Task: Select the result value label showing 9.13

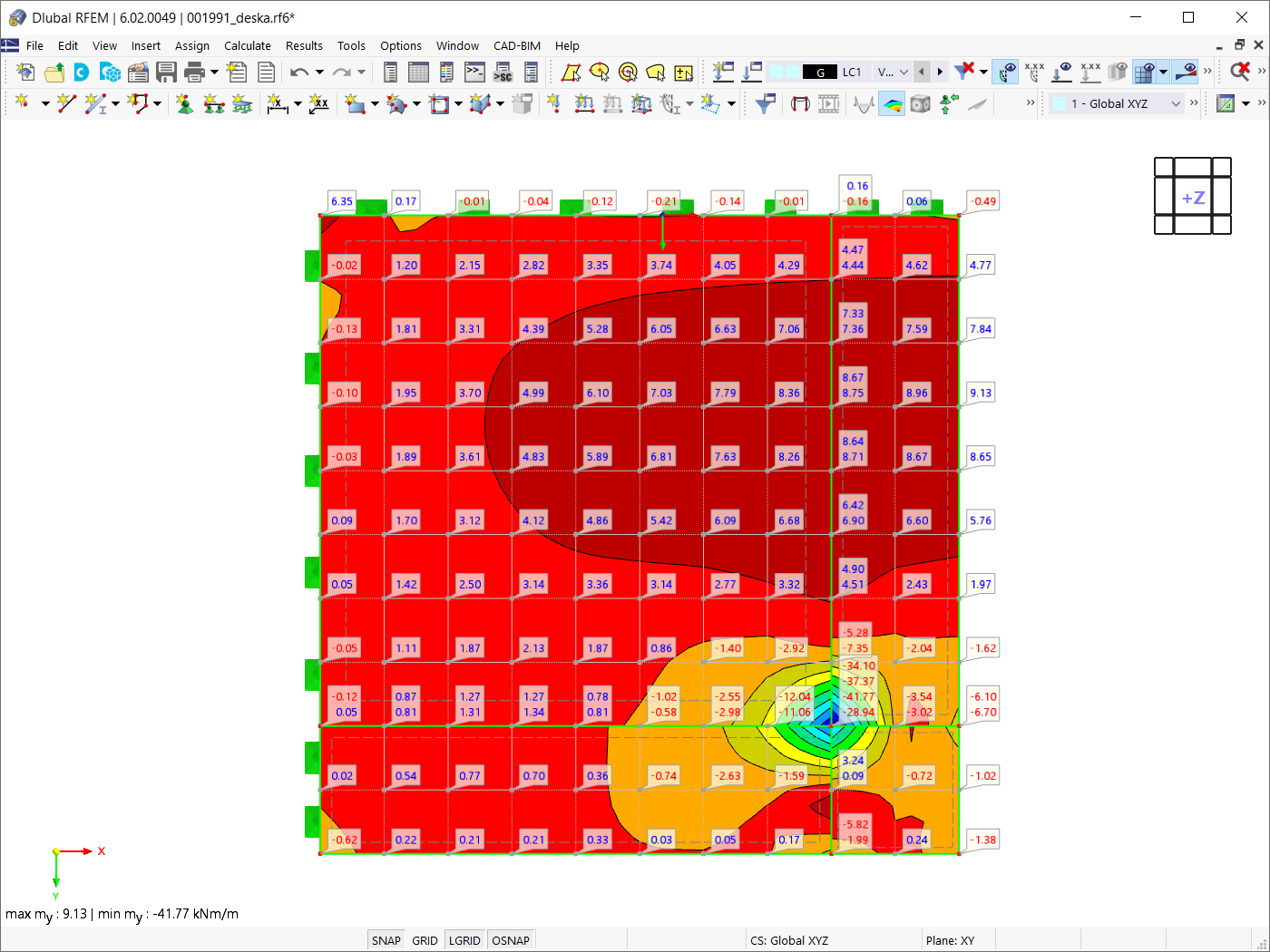Action: tap(980, 392)
